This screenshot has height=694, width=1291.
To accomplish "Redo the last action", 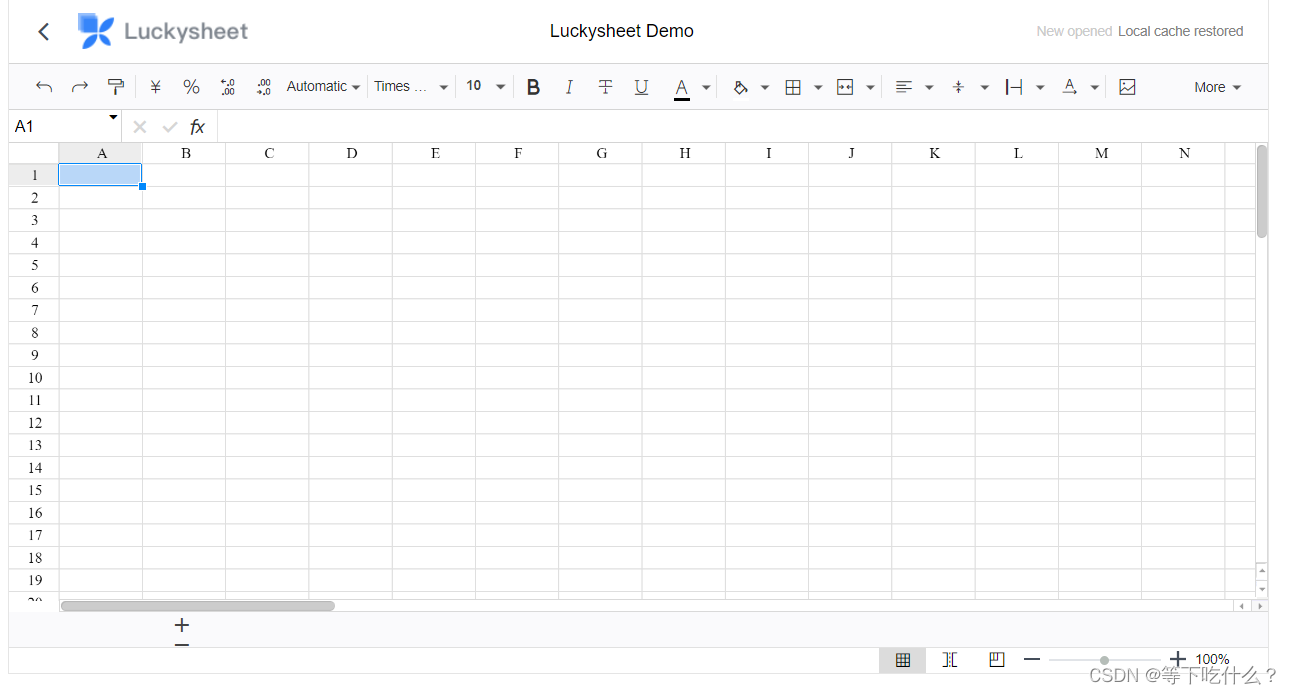I will [x=80, y=87].
